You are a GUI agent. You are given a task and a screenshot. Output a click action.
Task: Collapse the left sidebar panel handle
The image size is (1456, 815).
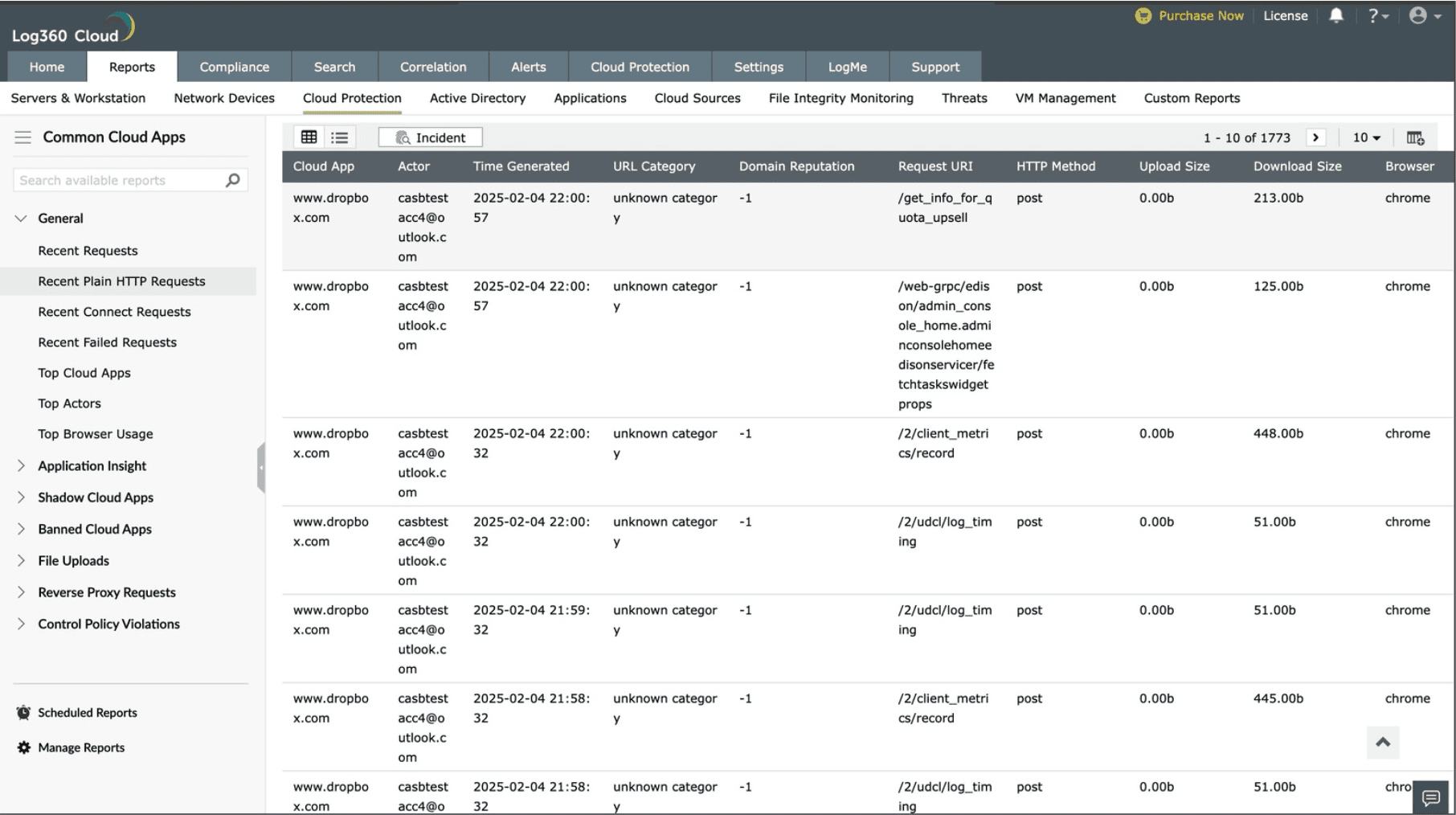coord(261,467)
